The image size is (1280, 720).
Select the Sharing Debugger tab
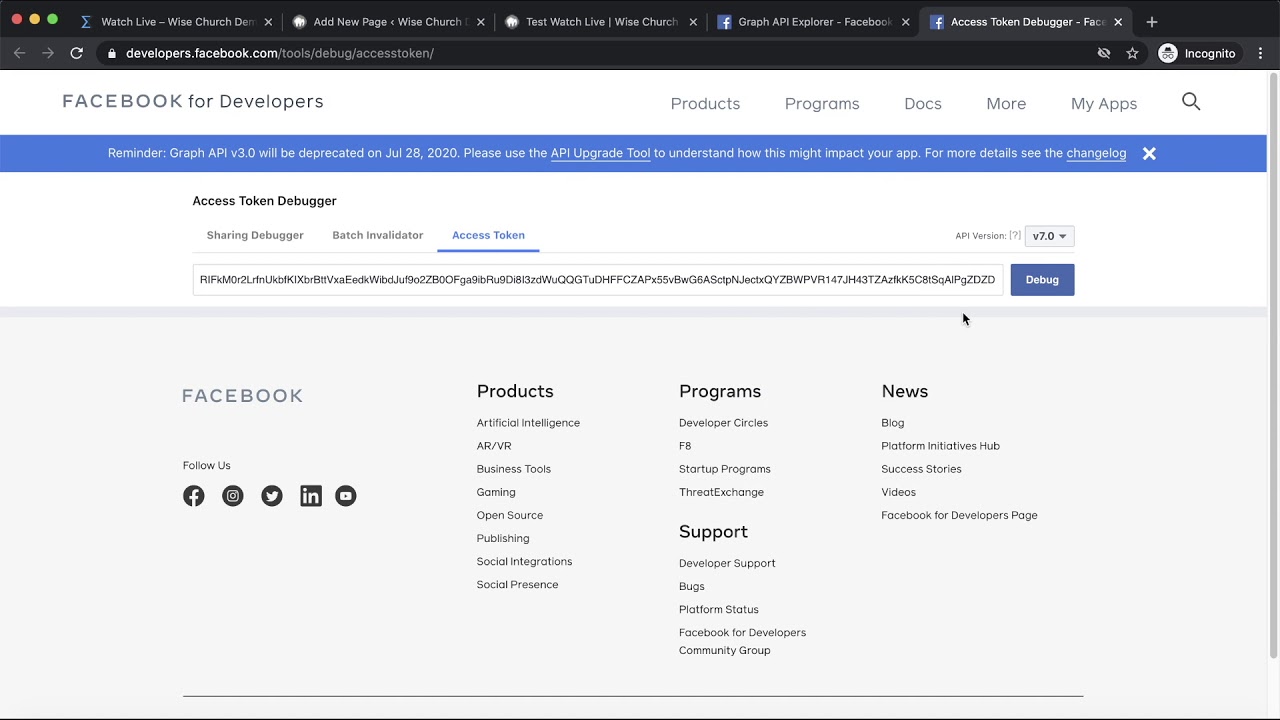[255, 235]
